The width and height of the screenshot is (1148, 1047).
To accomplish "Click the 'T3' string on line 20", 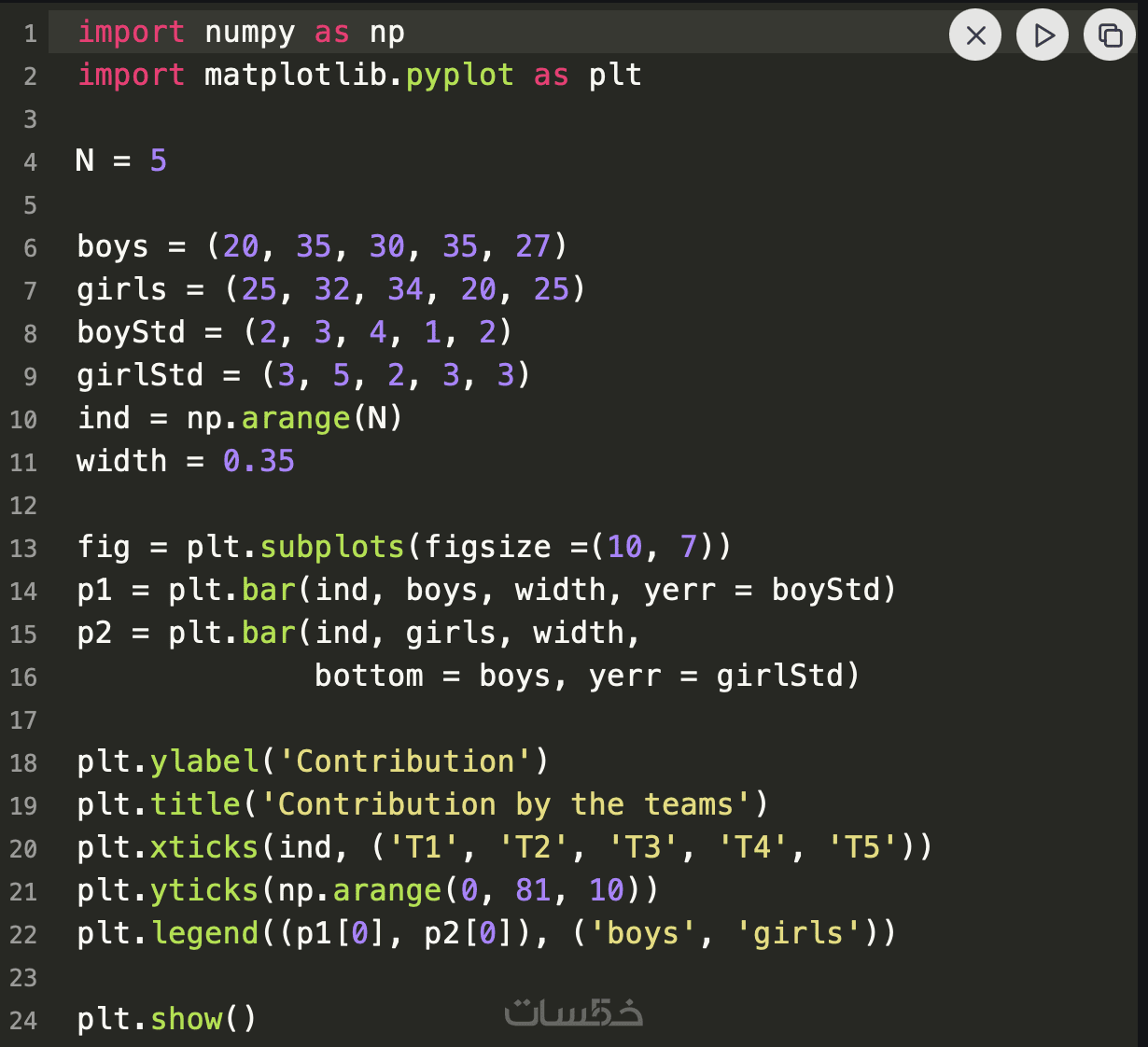I will [643, 847].
